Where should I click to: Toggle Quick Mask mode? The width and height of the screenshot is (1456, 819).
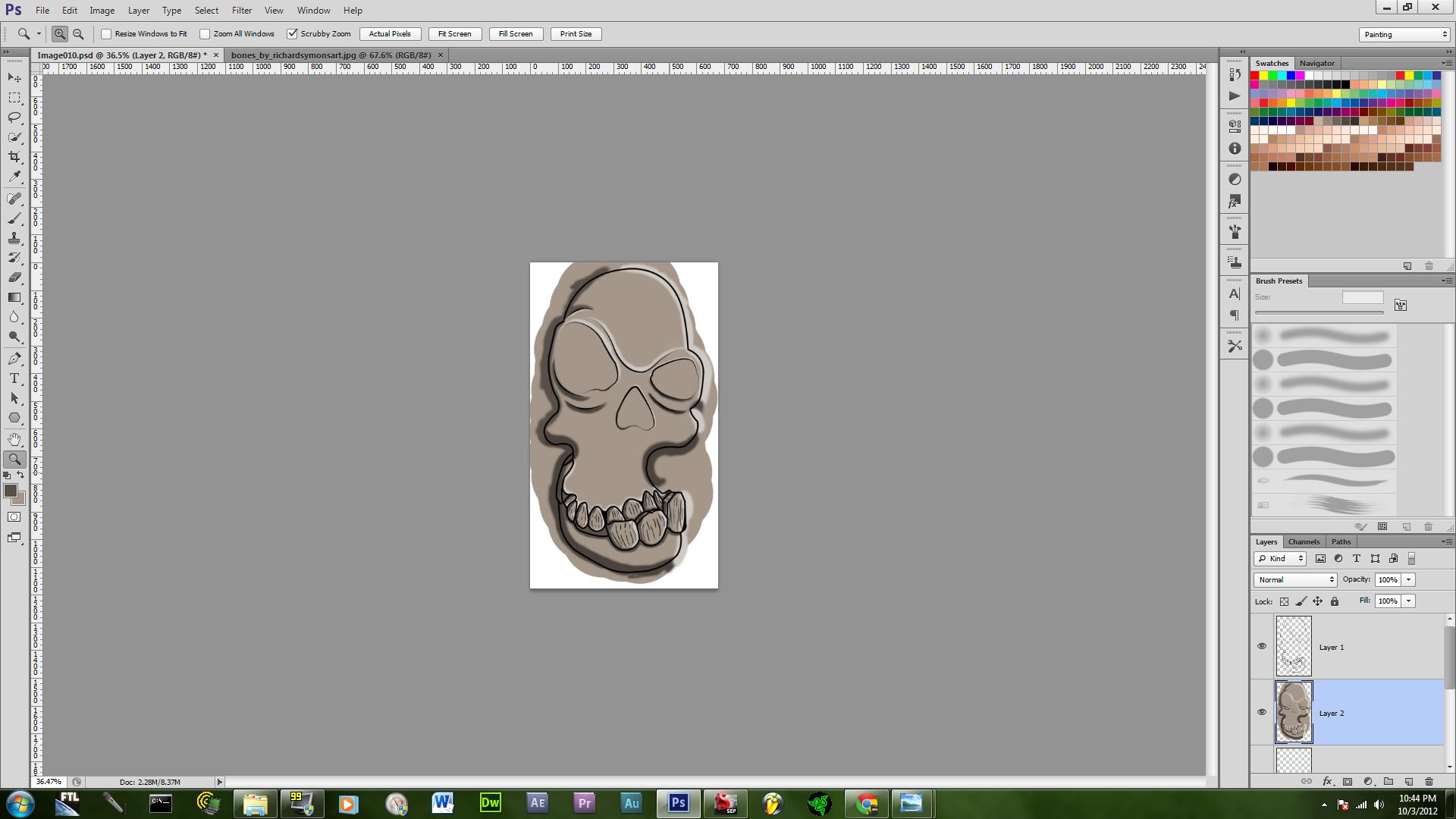[14, 517]
